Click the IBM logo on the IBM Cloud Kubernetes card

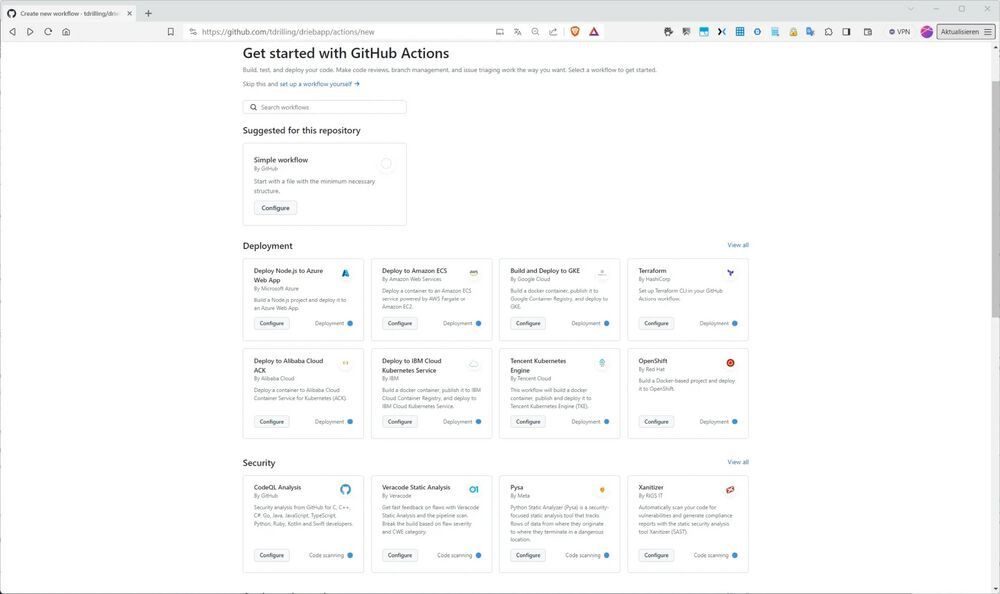point(473,363)
